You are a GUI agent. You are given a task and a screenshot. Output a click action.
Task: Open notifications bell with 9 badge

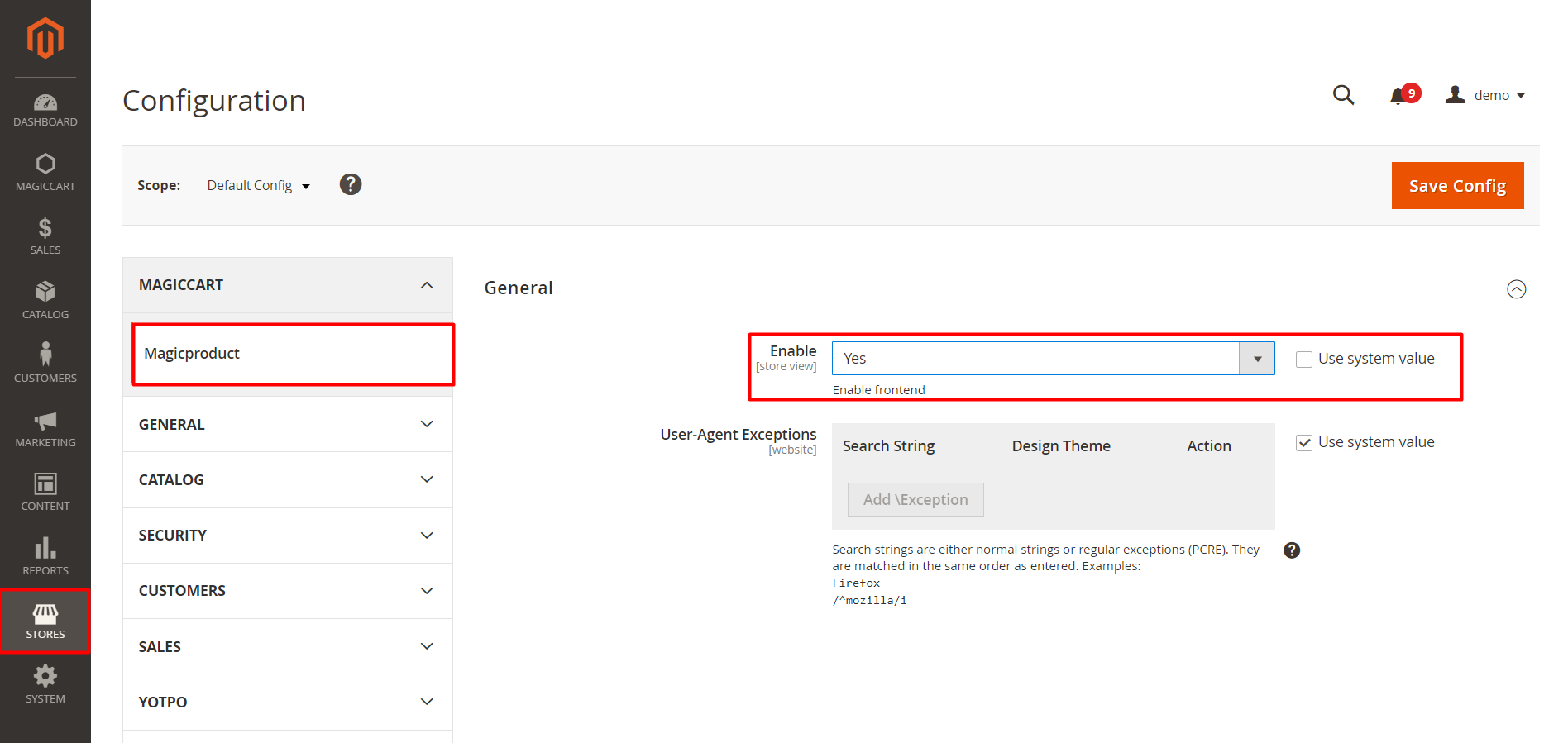click(1399, 96)
